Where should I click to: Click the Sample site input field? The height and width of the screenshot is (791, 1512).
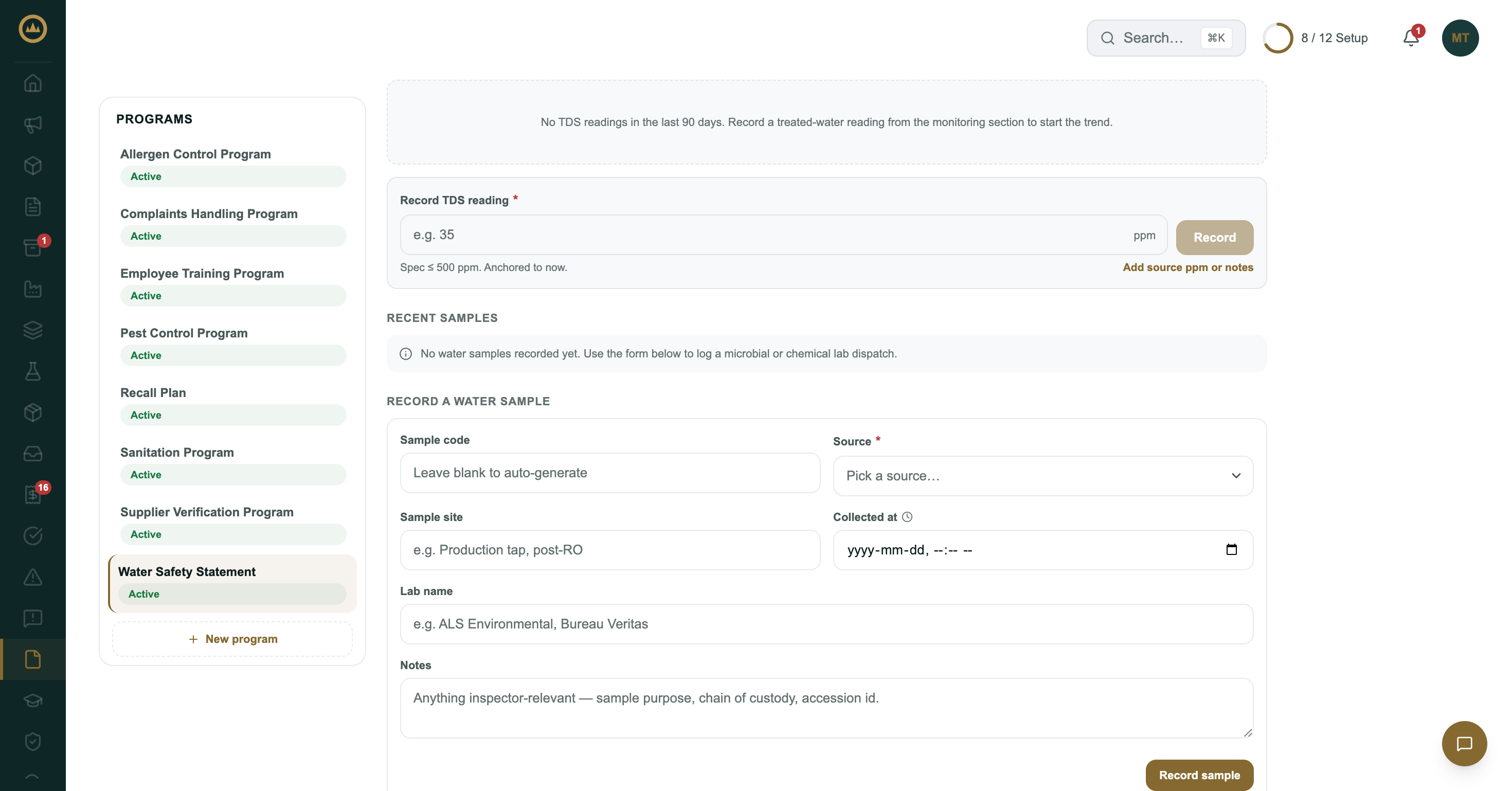click(610, 550)
